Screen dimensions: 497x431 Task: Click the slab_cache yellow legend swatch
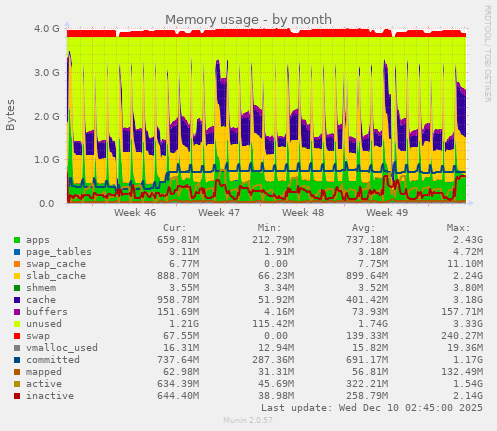click(x=17, y=276)
